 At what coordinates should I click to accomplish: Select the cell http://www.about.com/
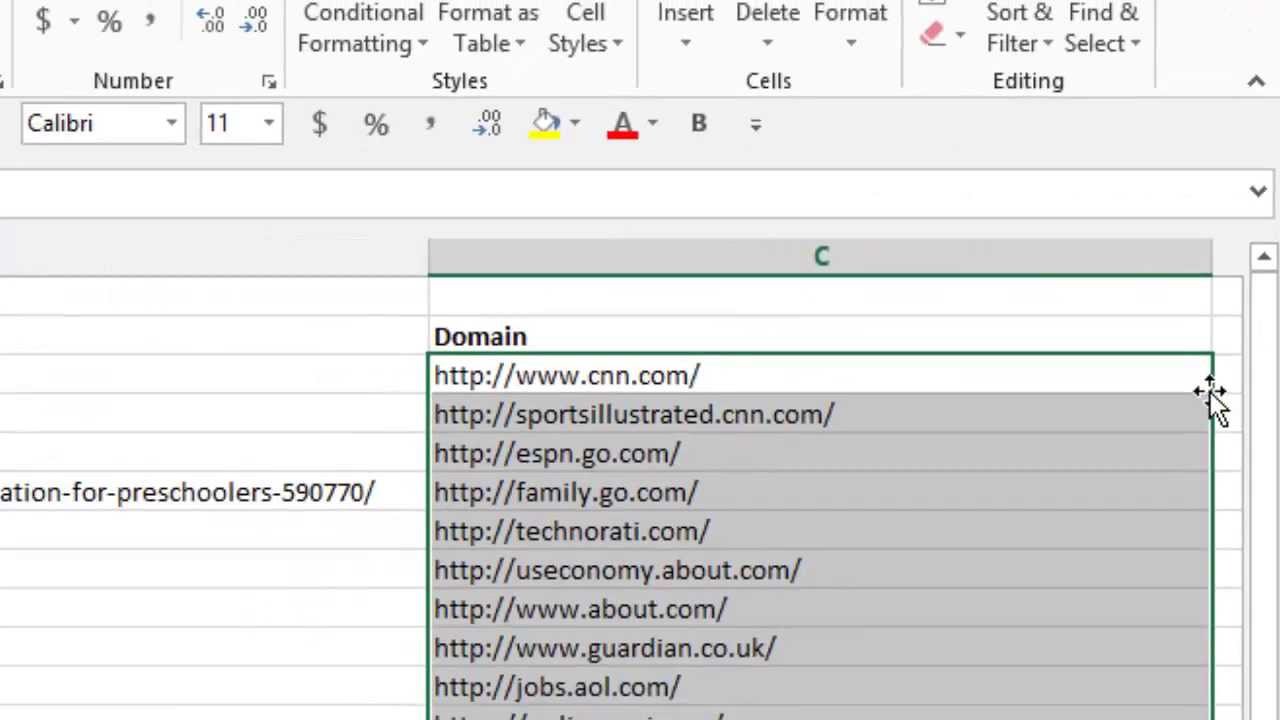(x=820, y=609)
